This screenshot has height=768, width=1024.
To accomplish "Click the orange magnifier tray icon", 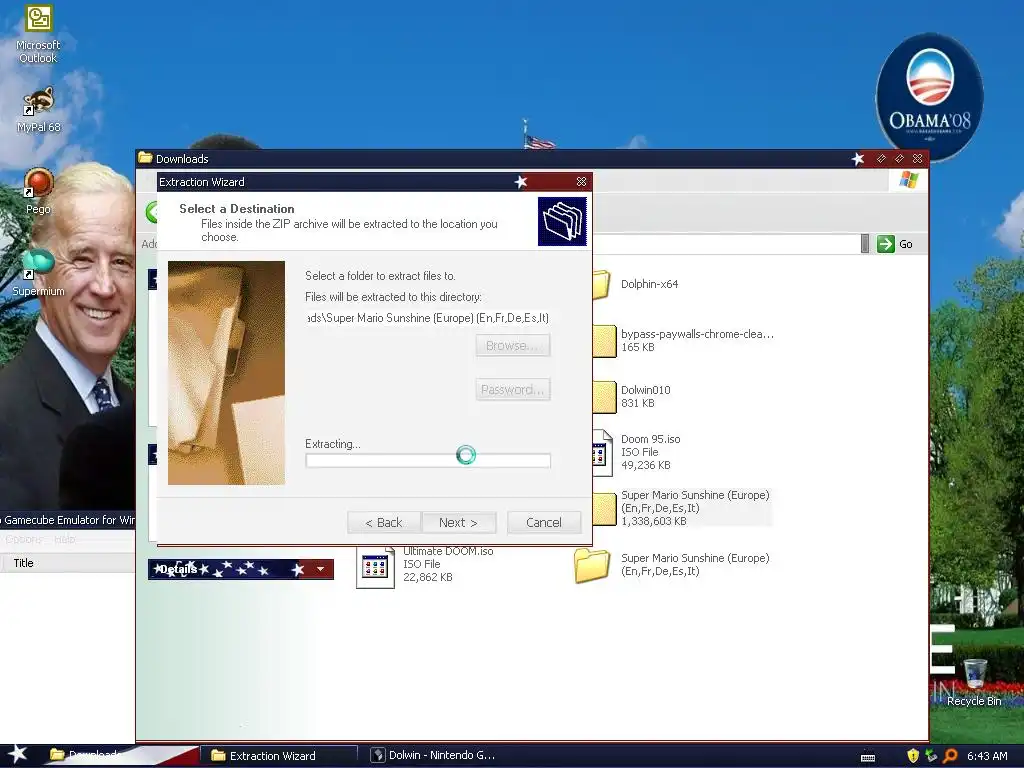I will point(950,756).
